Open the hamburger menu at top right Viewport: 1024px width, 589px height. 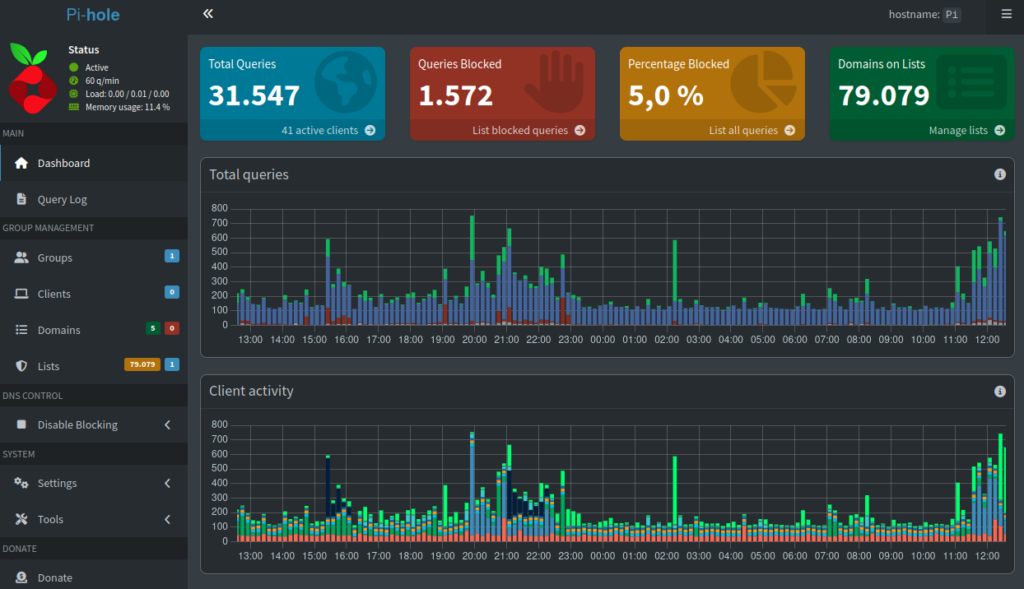1006,16
